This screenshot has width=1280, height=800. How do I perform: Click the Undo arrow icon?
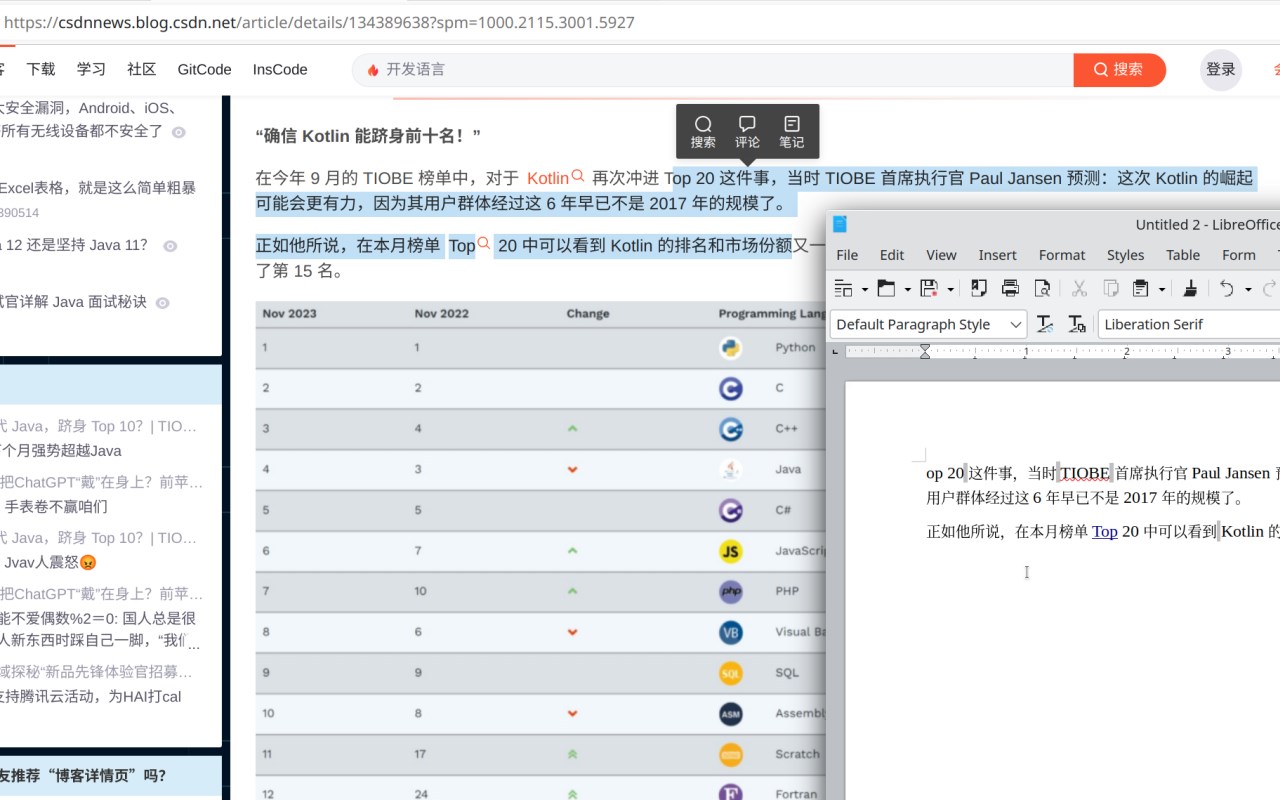1227,289
